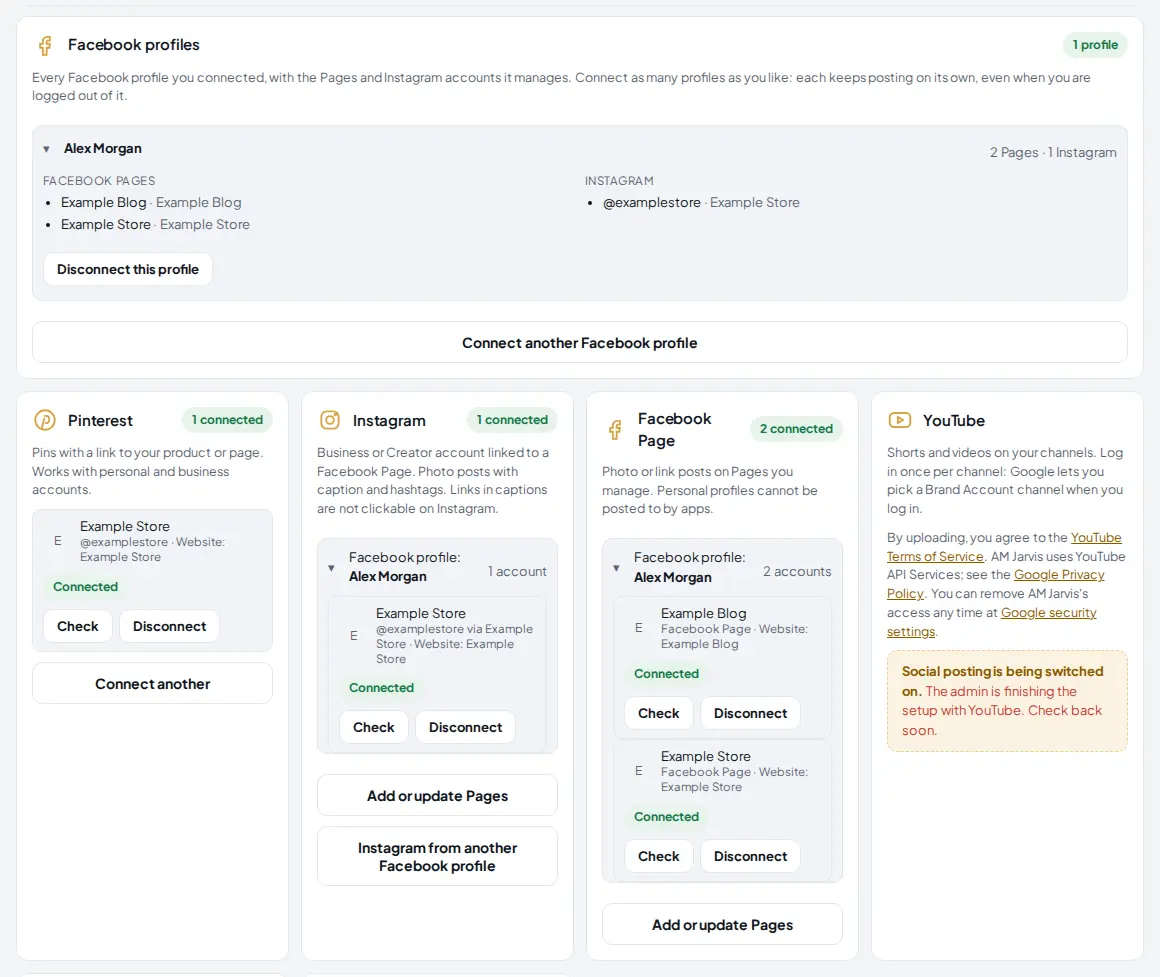Click the '1 account' count in Instagram
The width and height of the screenshot is (1160, 977).
click(517, 572)
